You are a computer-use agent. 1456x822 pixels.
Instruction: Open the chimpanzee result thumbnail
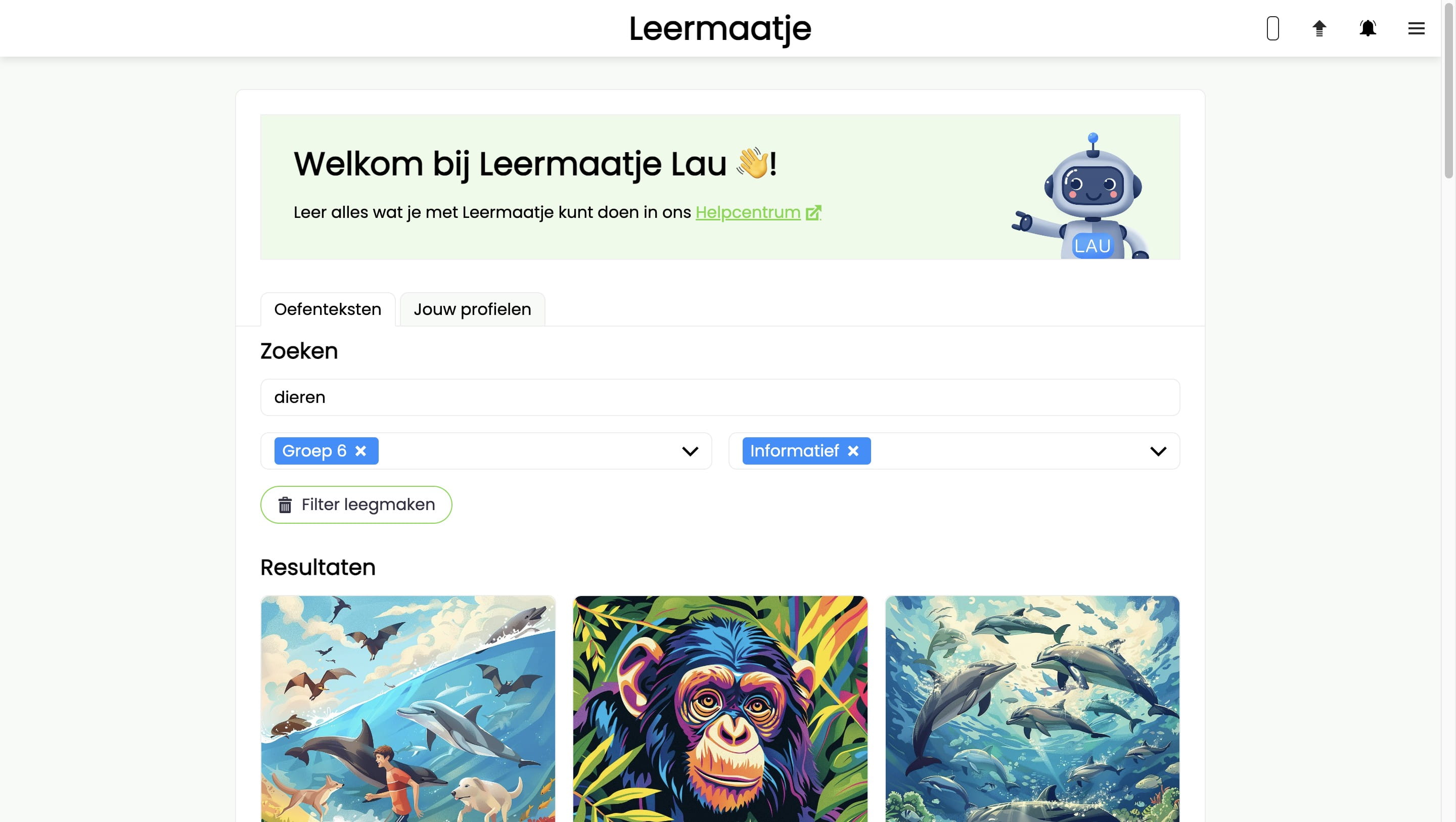coord(720,709)
